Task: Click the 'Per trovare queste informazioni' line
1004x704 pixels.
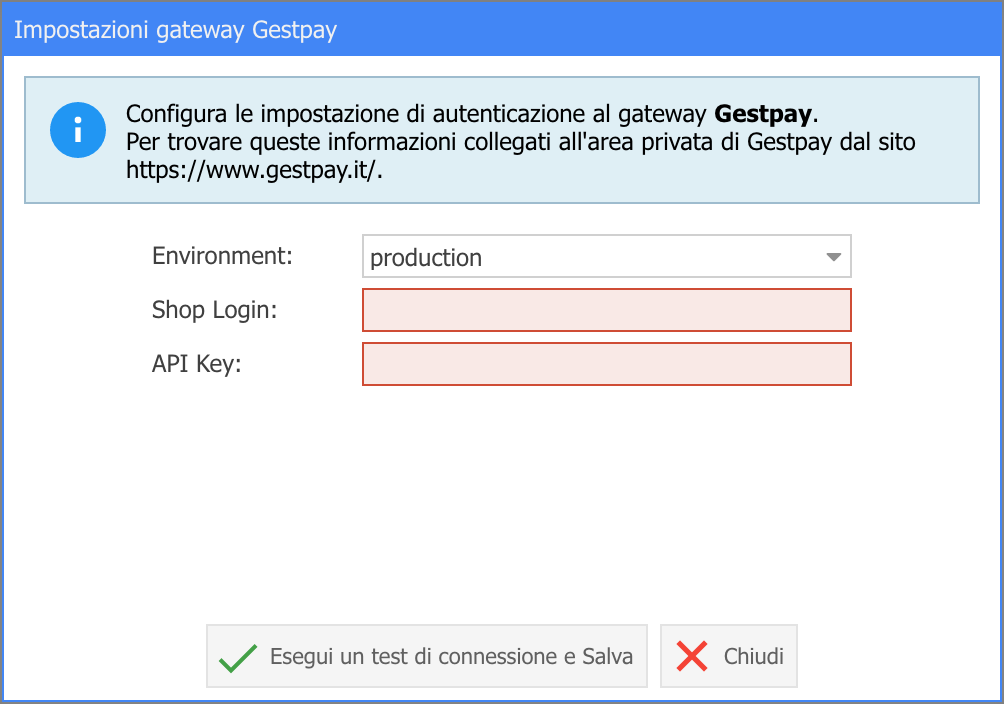Action: coord(521,142)
